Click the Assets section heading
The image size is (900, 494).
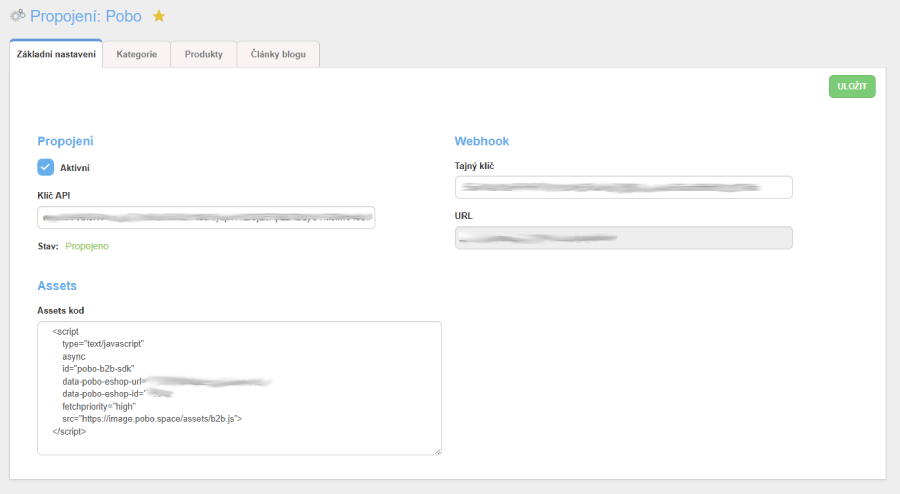57,285
